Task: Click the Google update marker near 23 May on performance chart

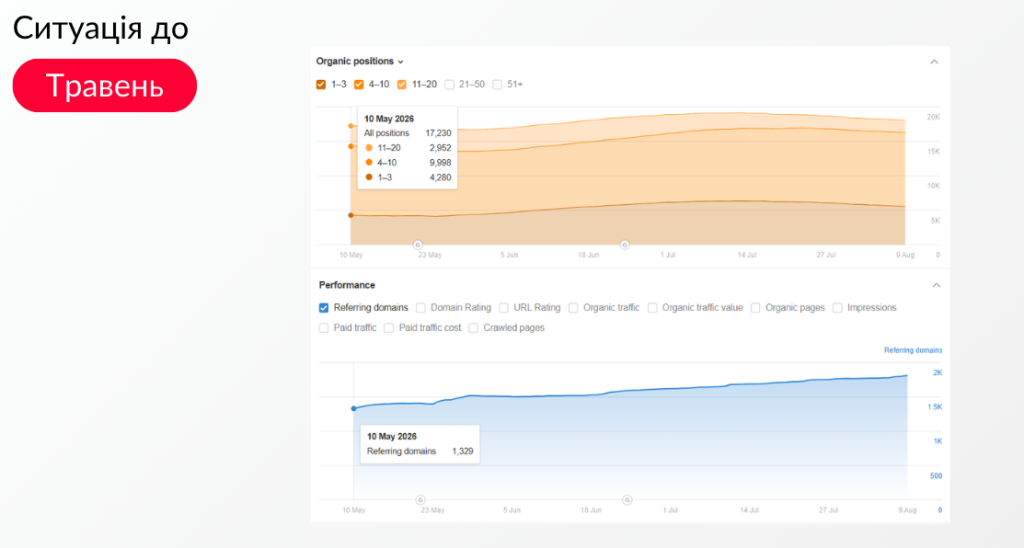Action: [x=421, y=500]
